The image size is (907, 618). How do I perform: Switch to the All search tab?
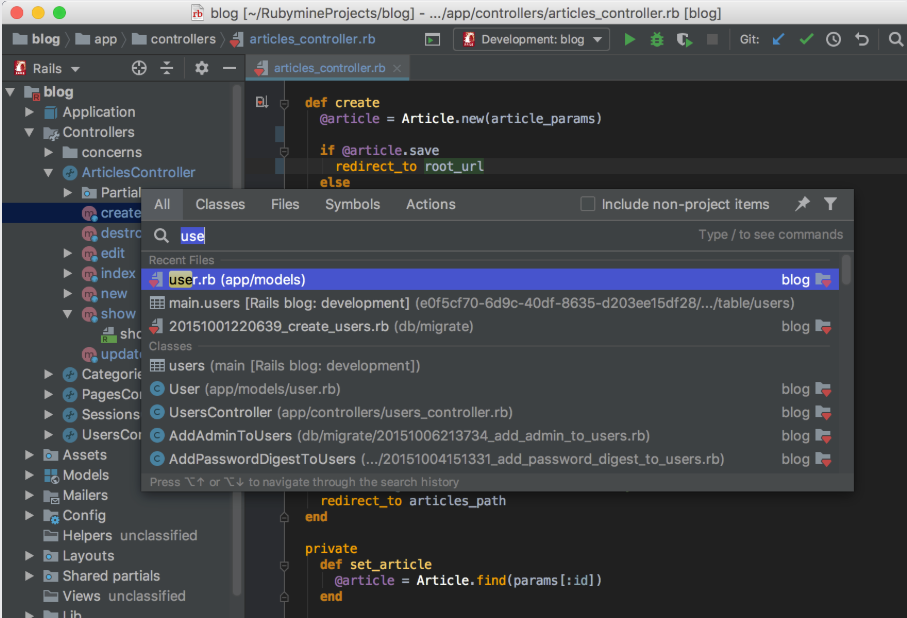pyautogui.click(x=162, y=204)
